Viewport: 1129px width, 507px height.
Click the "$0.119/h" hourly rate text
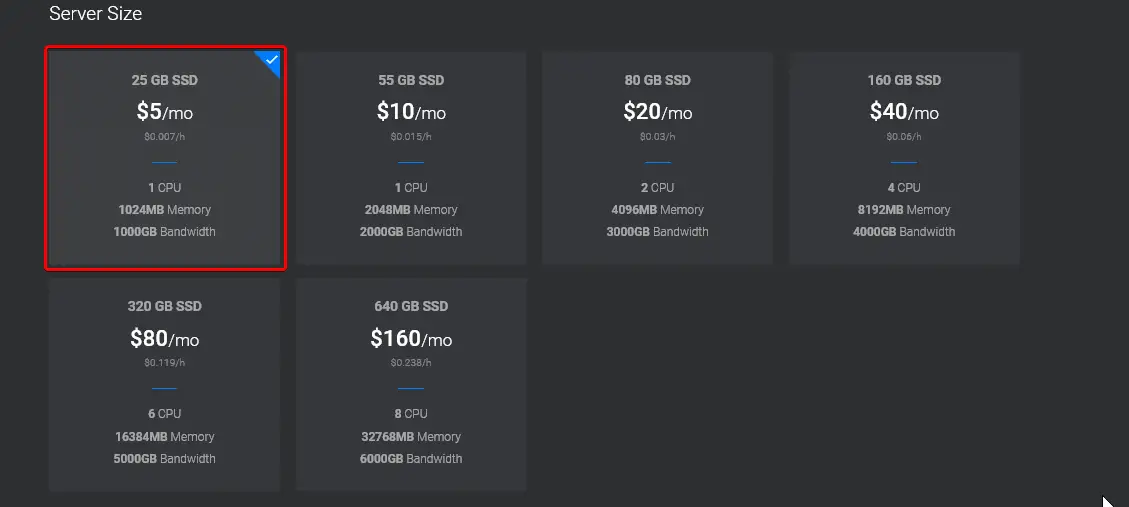click(x=165, y=362)
